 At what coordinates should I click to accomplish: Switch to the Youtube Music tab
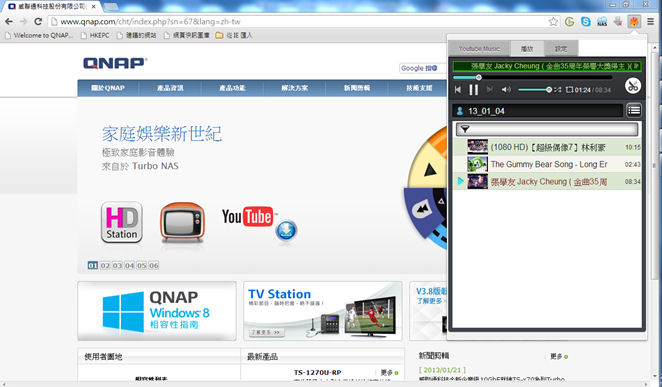pos(479,49)
